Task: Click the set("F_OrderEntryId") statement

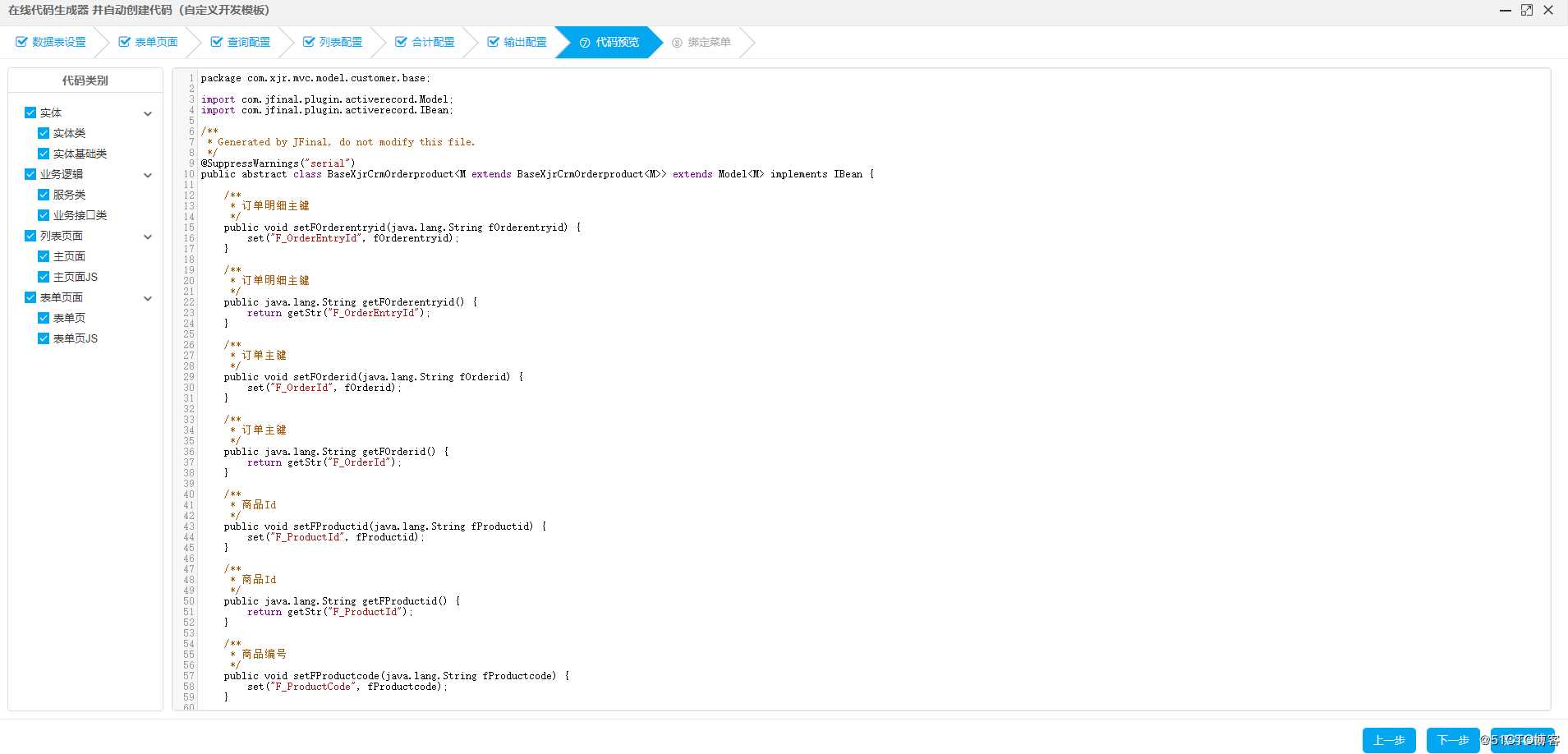Action: pyautogui.click(x=353, y=238)
